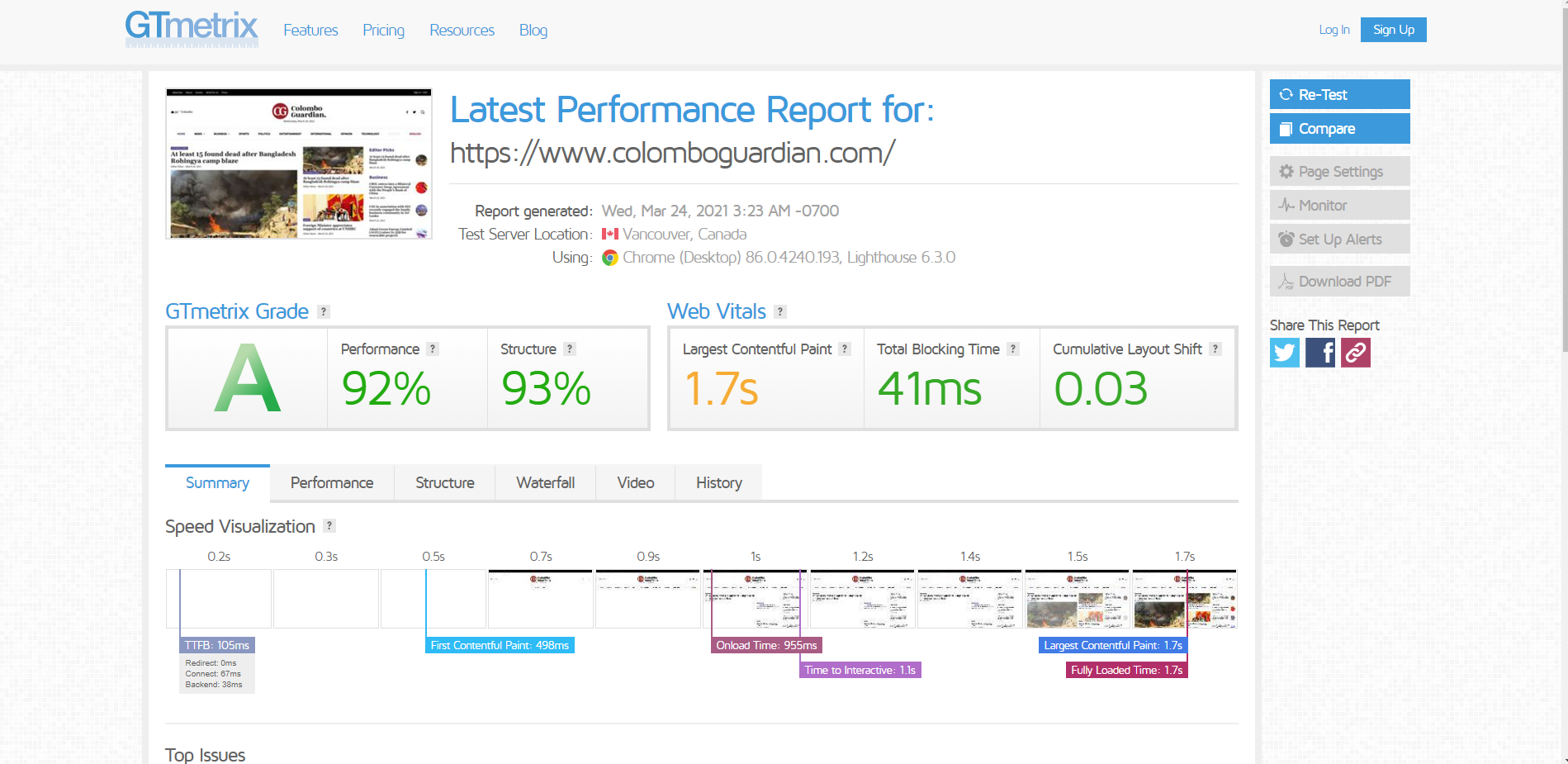
Task: Open Speed Visualization help icon
Action: pos(329,526)
